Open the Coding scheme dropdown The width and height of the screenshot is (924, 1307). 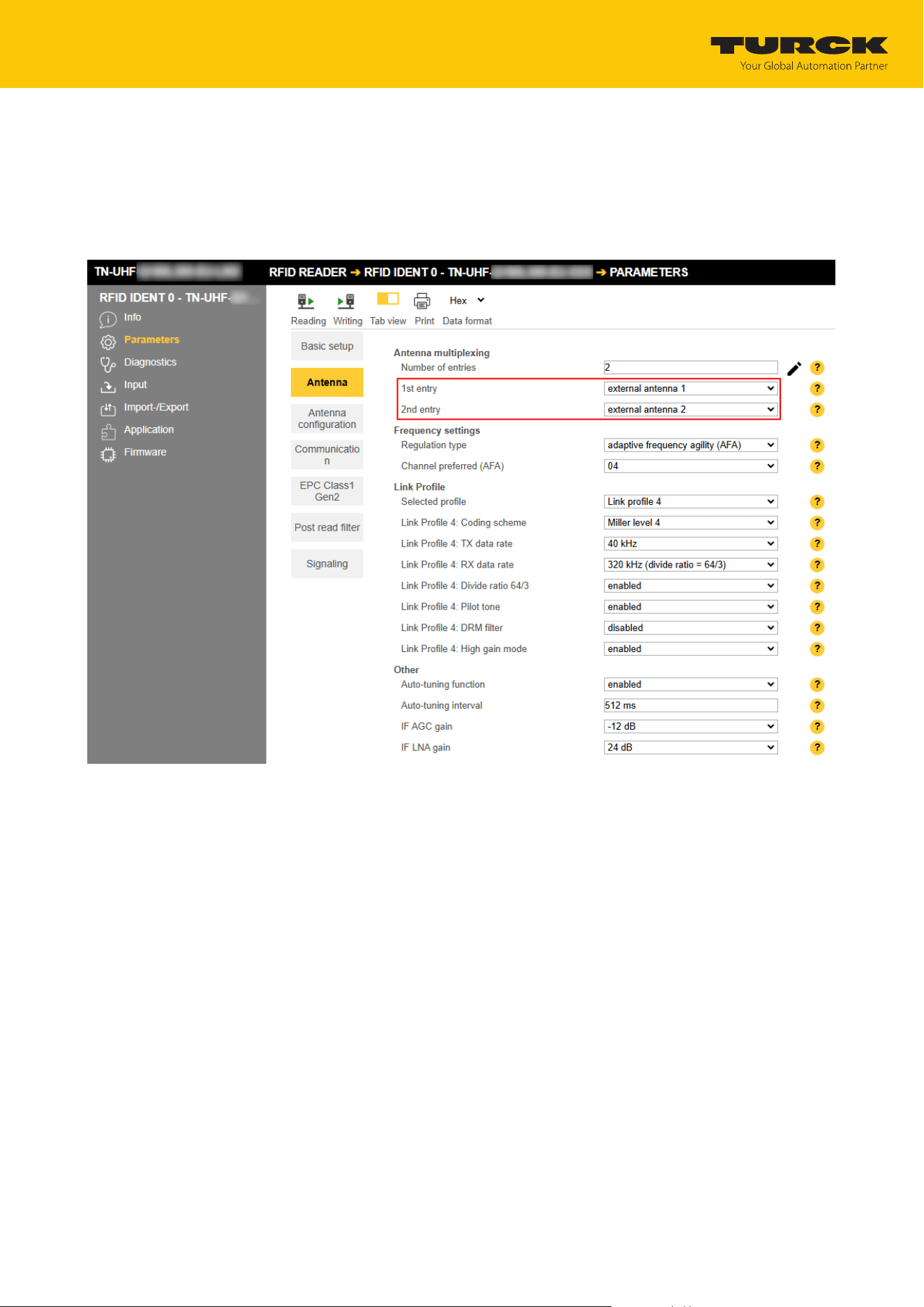[691, 523]
